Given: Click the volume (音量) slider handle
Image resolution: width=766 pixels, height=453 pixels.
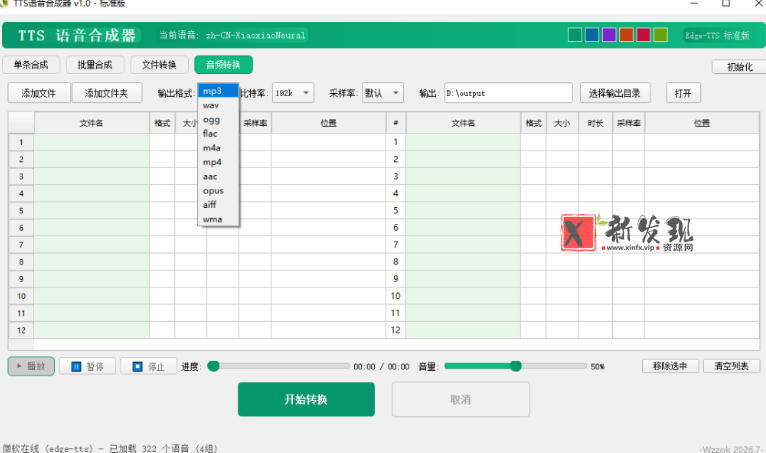Looking at the screenshot, I should (516, 366).
